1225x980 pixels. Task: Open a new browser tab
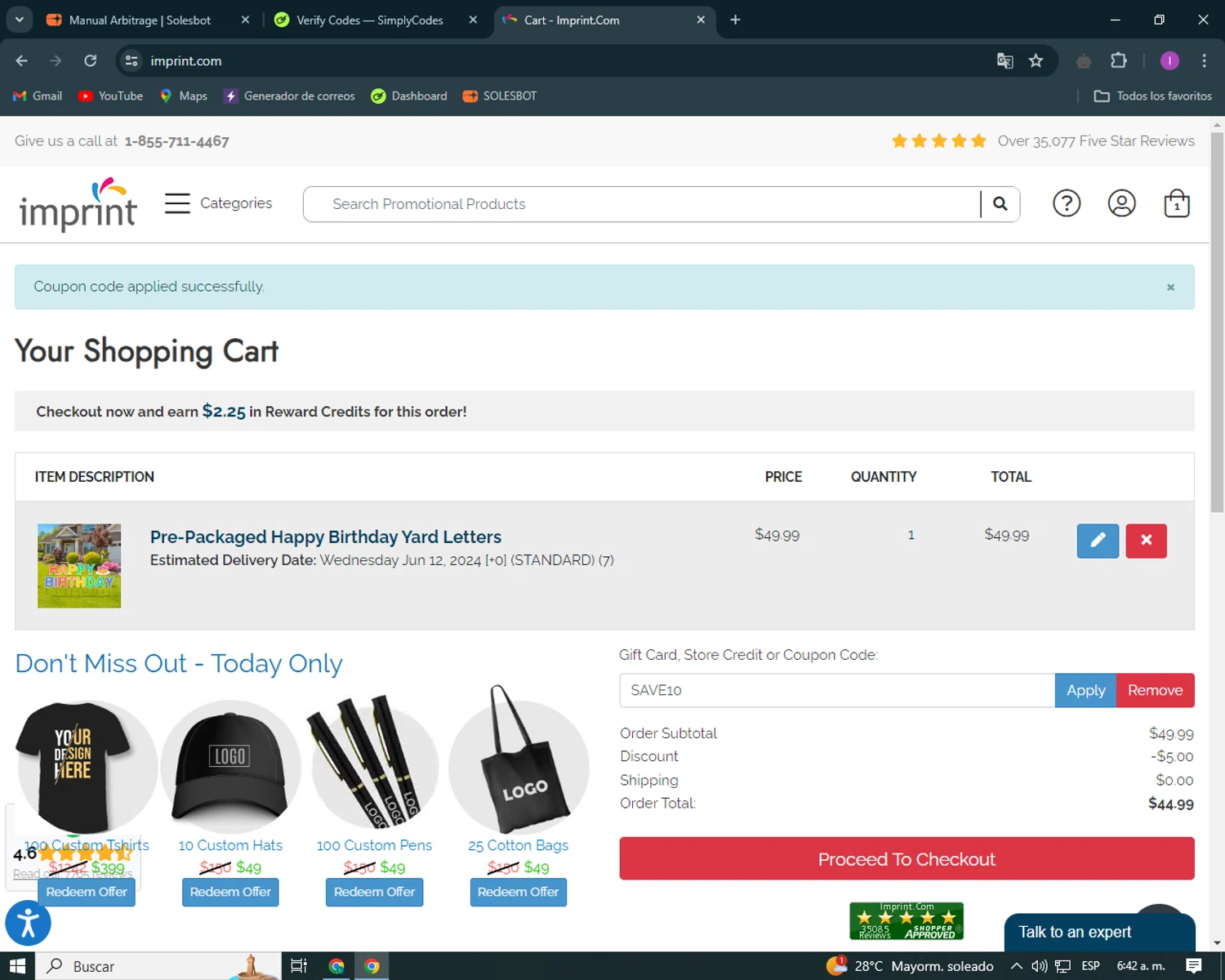pos(735,20)
